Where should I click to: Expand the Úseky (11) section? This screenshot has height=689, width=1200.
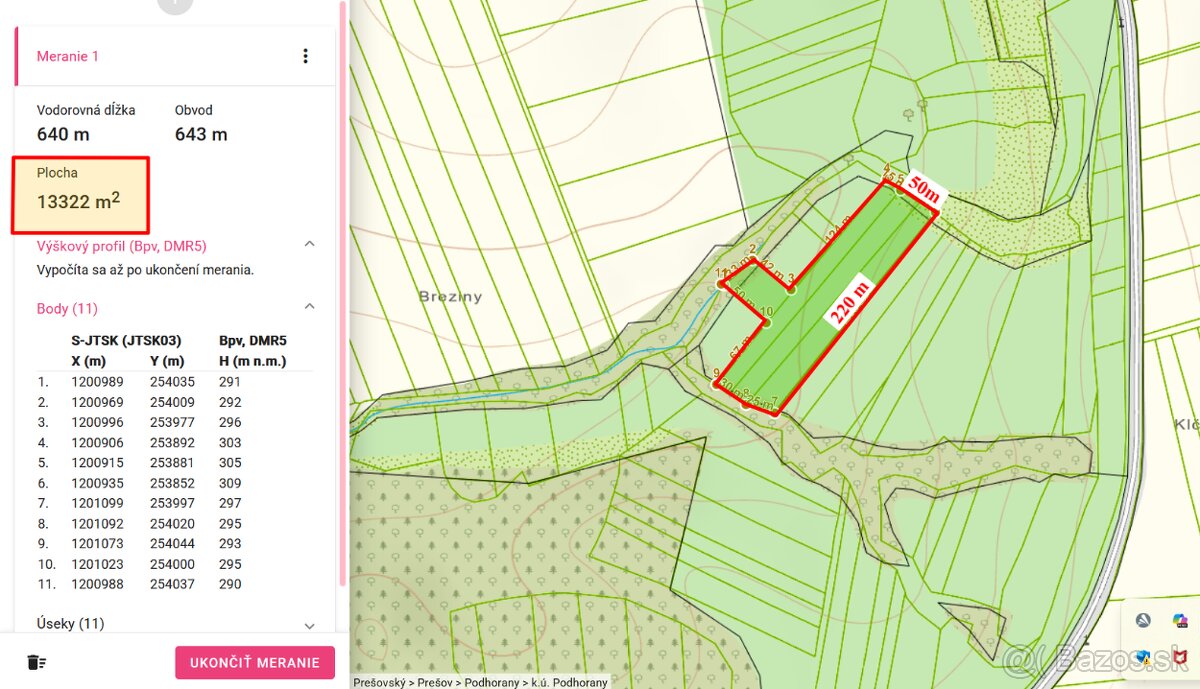pyautogui.click(x=309, y=625)
